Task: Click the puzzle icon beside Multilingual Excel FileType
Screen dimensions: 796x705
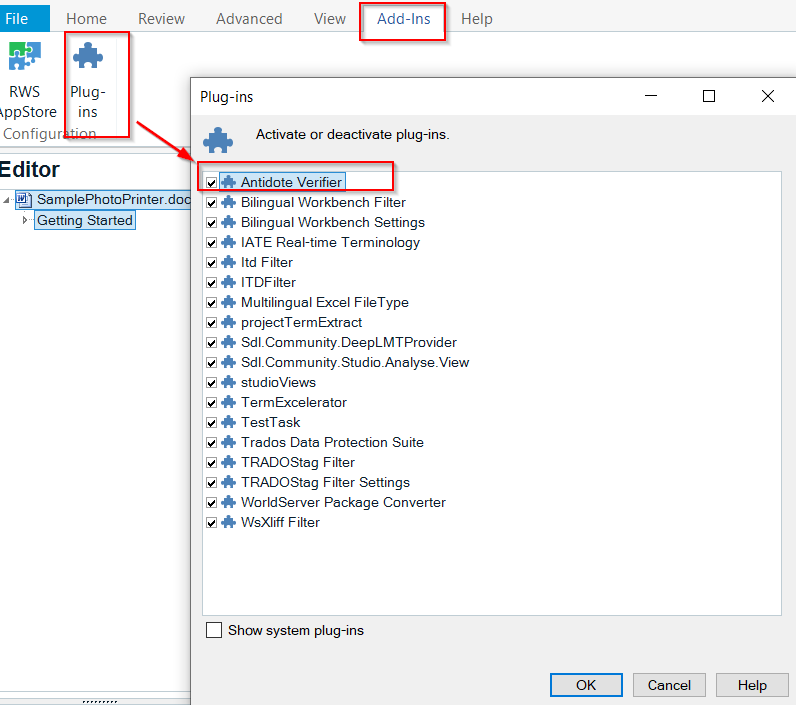Action: [229, 302]
